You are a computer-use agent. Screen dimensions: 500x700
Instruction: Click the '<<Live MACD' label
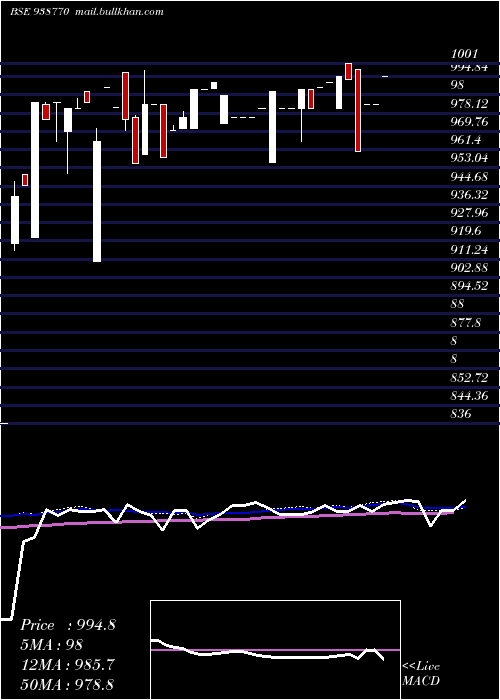tap(421, 674)
